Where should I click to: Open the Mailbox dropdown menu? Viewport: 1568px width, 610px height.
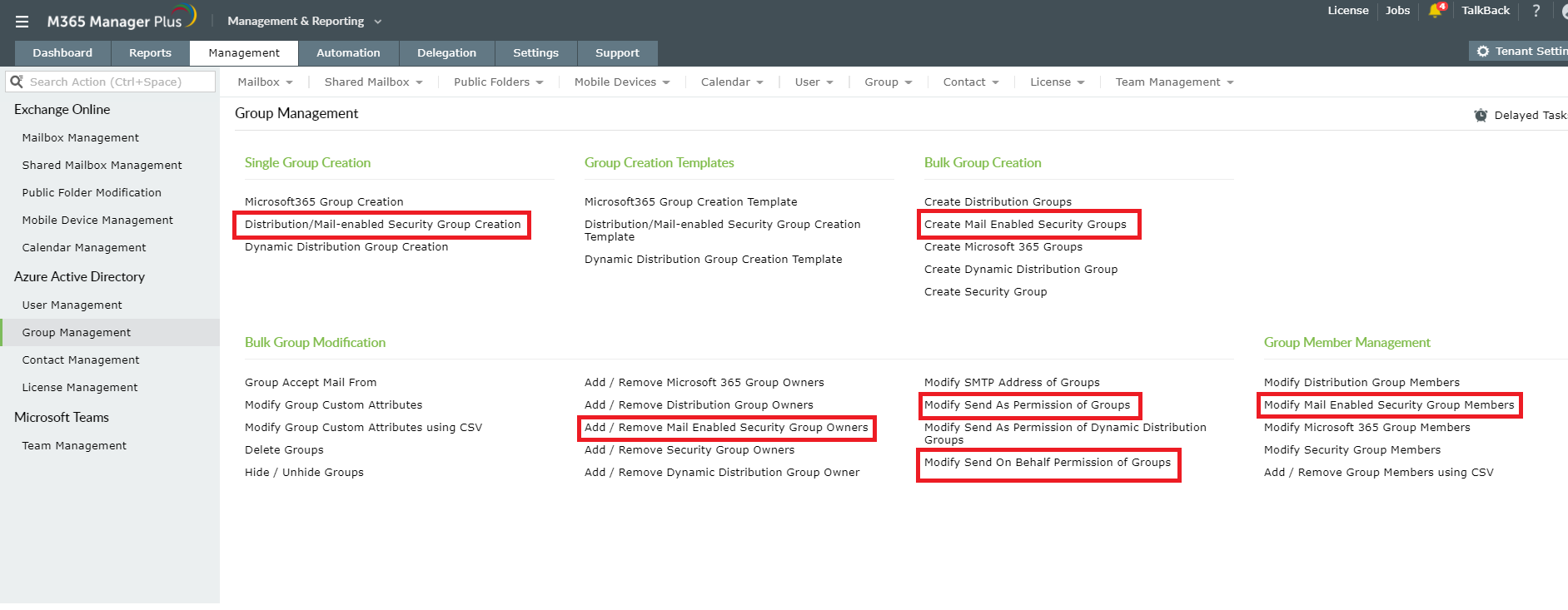[265, 82]
